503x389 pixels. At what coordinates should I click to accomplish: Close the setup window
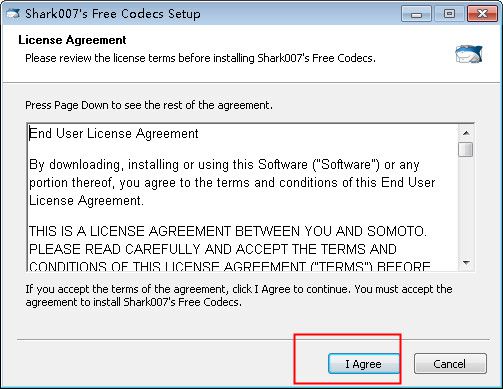(x=482, y=14)
